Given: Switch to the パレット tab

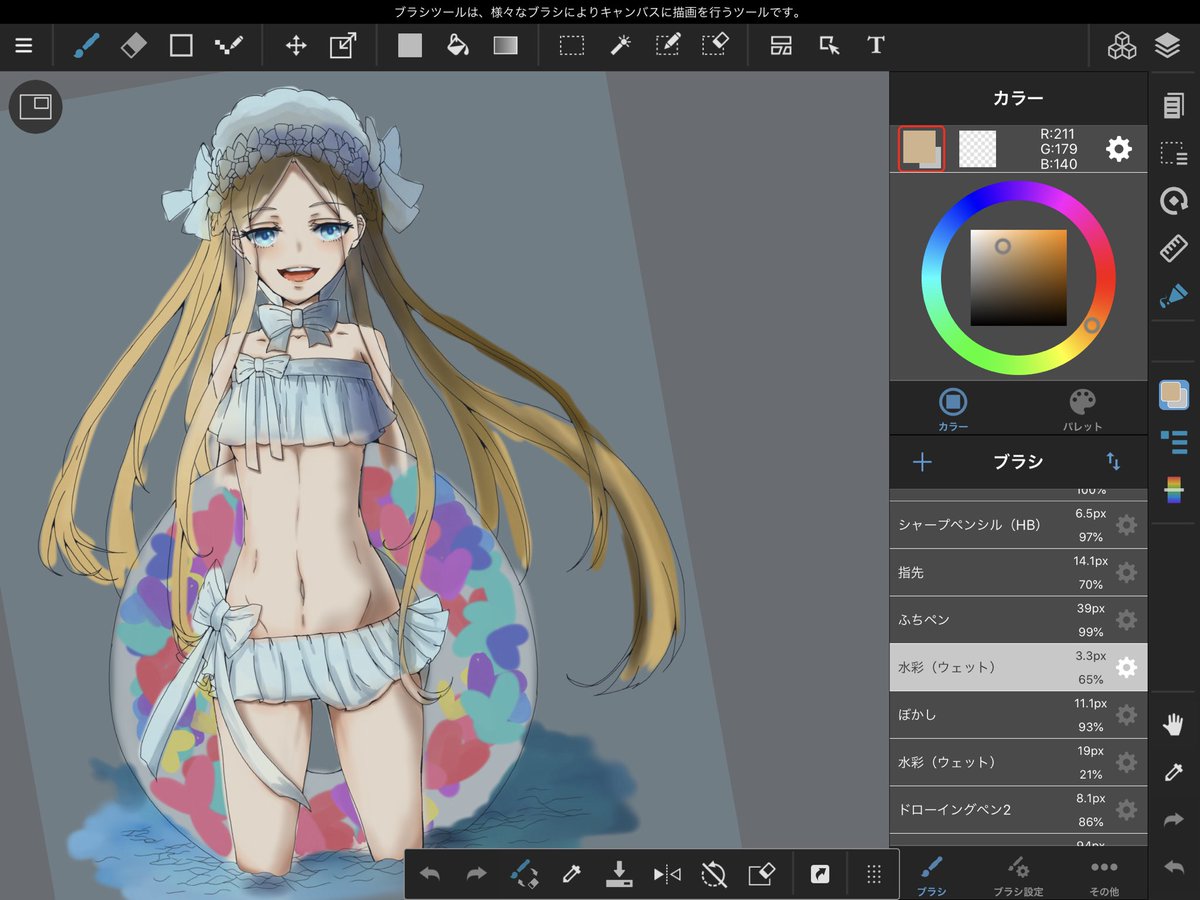Looking at the screenshot, I should tap(1083, 409).
